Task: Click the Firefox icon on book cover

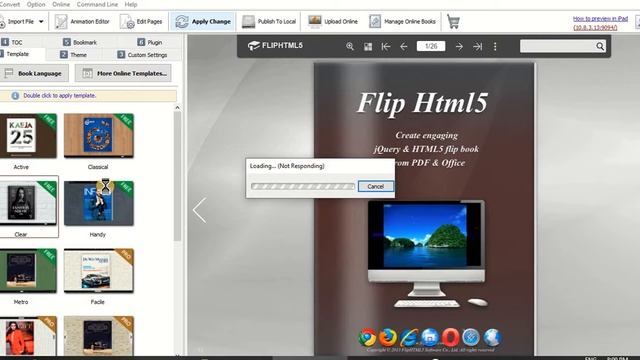Action: click(388, 338)
